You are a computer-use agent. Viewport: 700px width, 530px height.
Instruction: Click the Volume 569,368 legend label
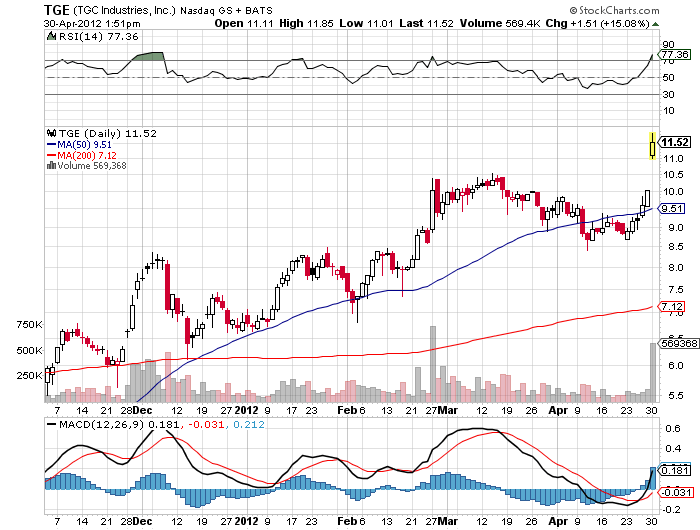pos(92,166)
